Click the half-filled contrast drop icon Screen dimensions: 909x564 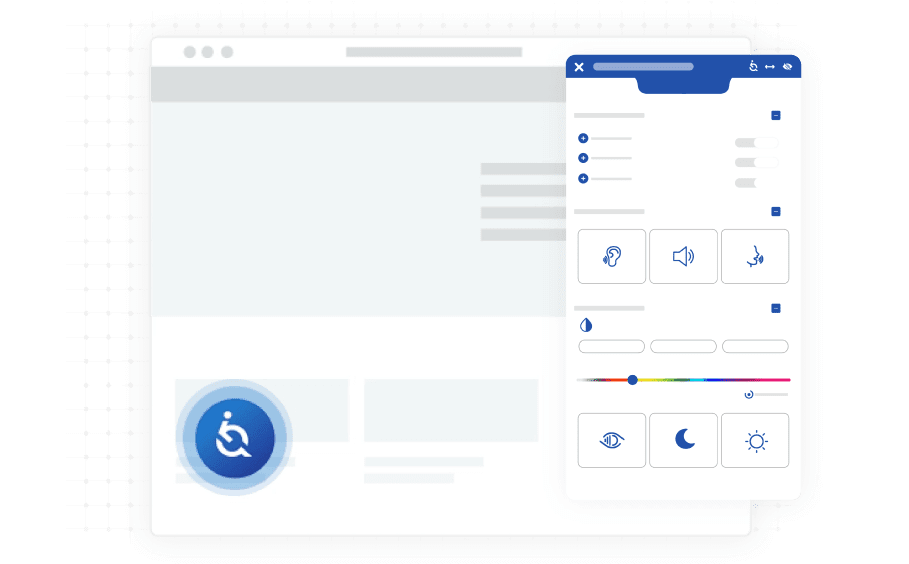[x=586, y=325]
